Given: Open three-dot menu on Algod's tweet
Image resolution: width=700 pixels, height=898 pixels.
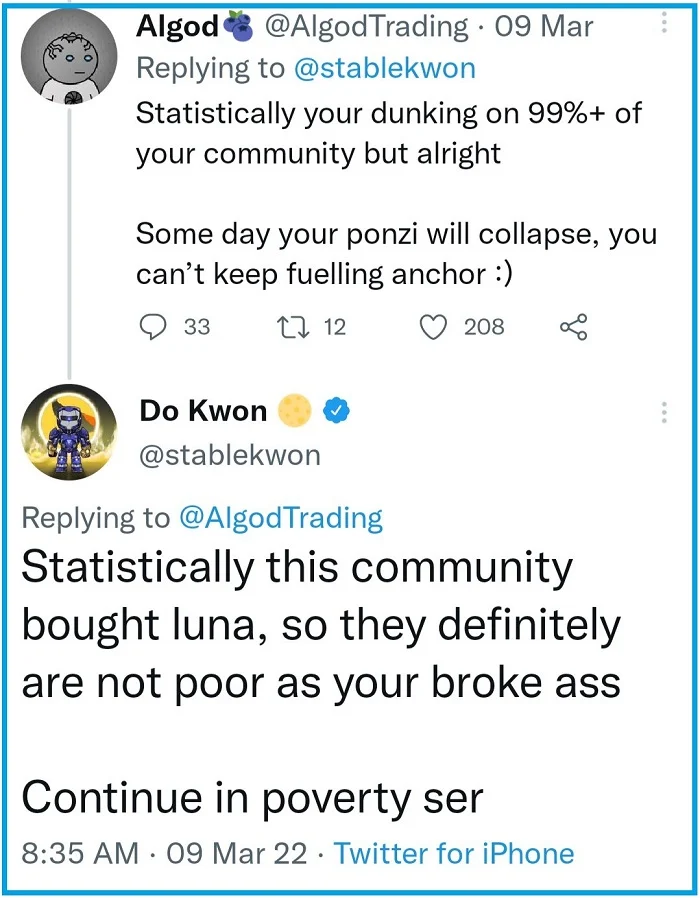Looking at the screenshot, I should tap(664, 22).
